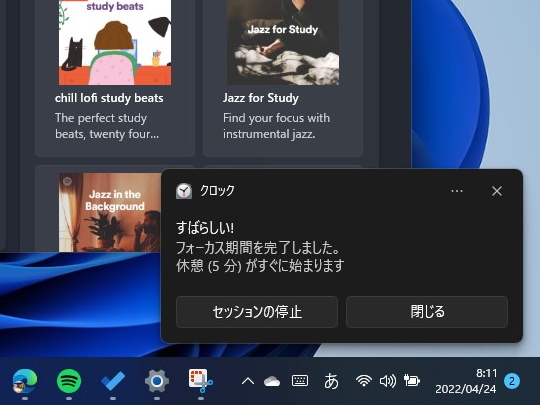The image size is (540, 405).
Task: Open the notification's three-dot options menu
Action: click(x=457, y=191)
